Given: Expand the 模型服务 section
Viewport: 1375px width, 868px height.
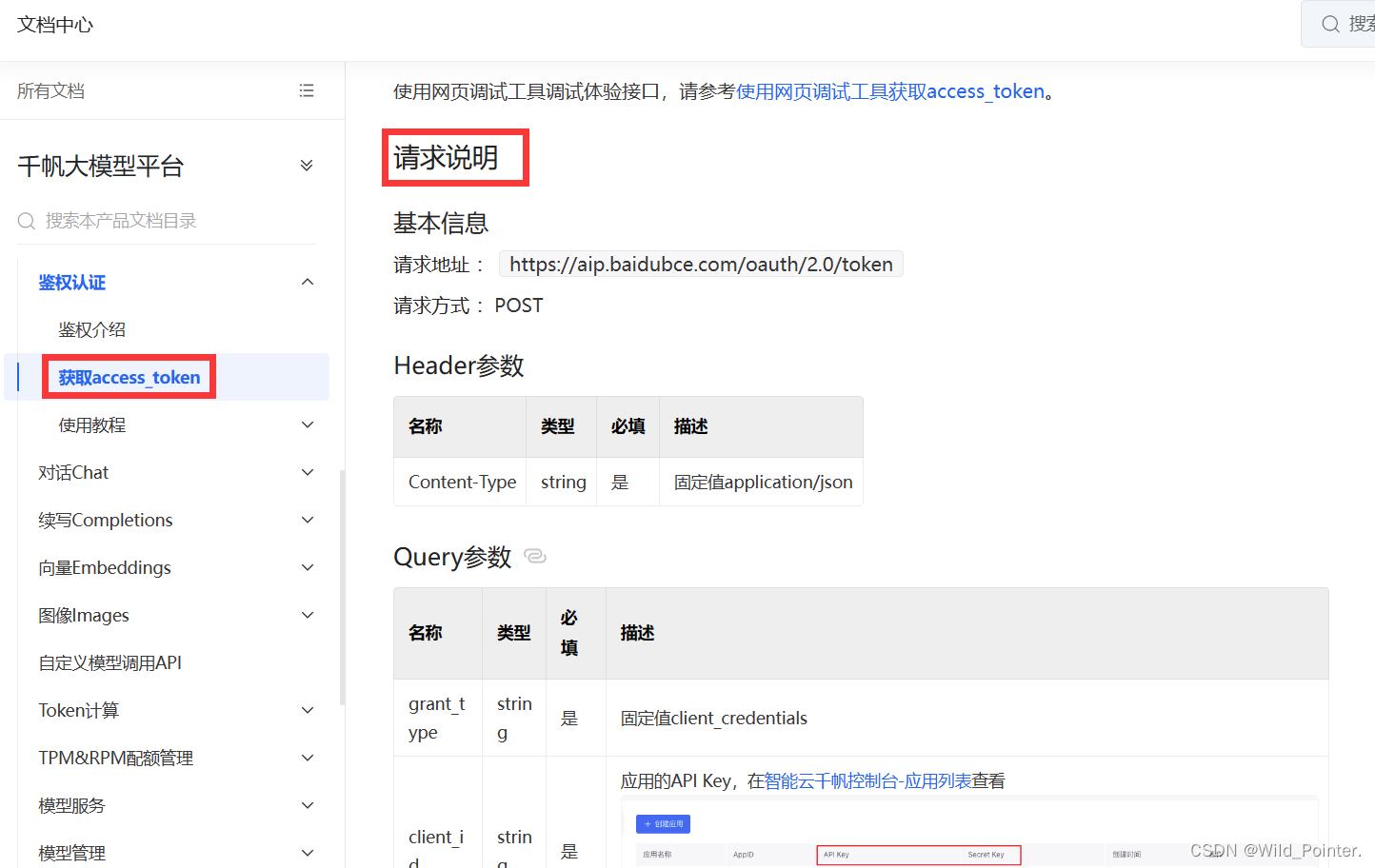Looking at the screenshot, I should (308, 805).
